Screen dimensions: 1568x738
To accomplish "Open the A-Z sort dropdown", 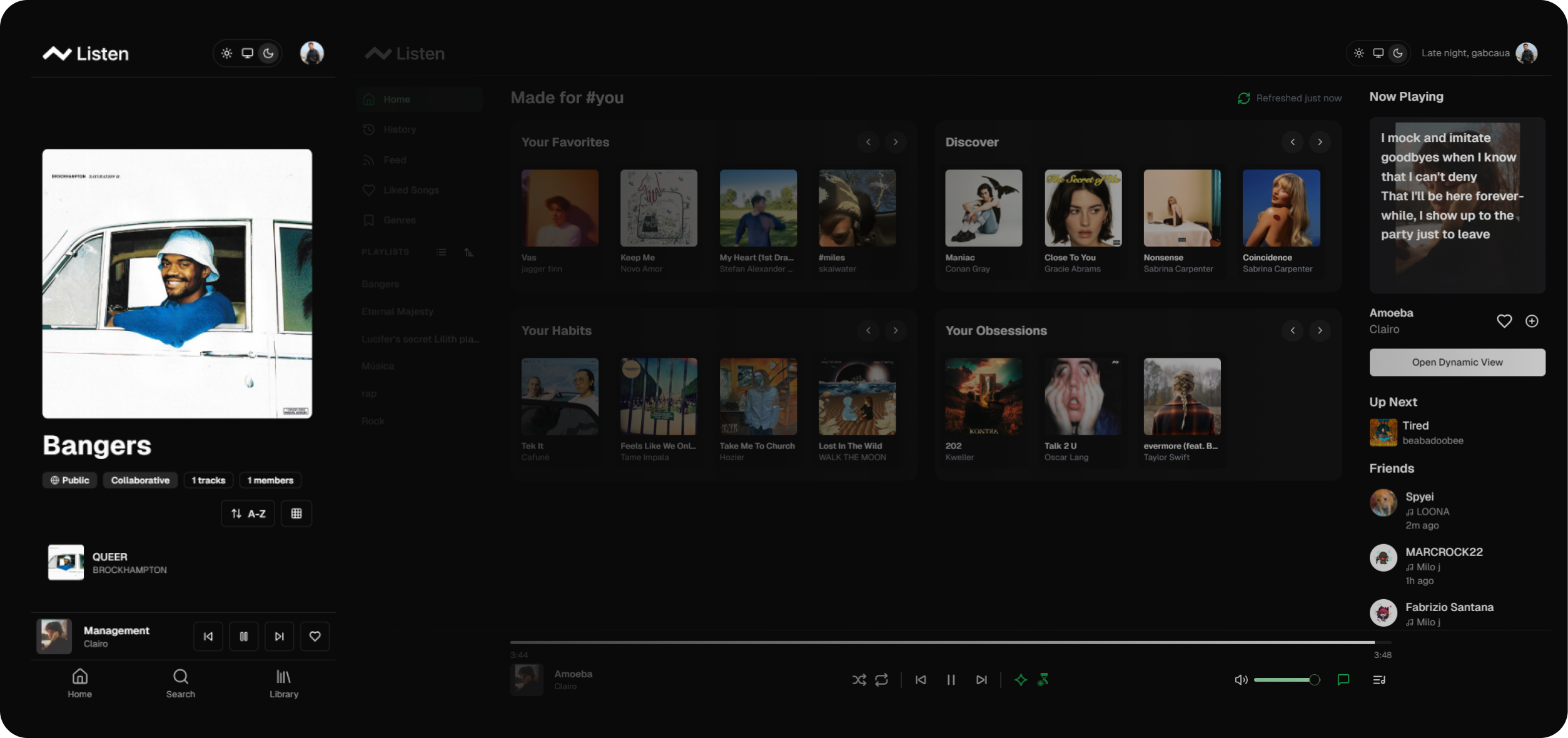I will [248, 513].
